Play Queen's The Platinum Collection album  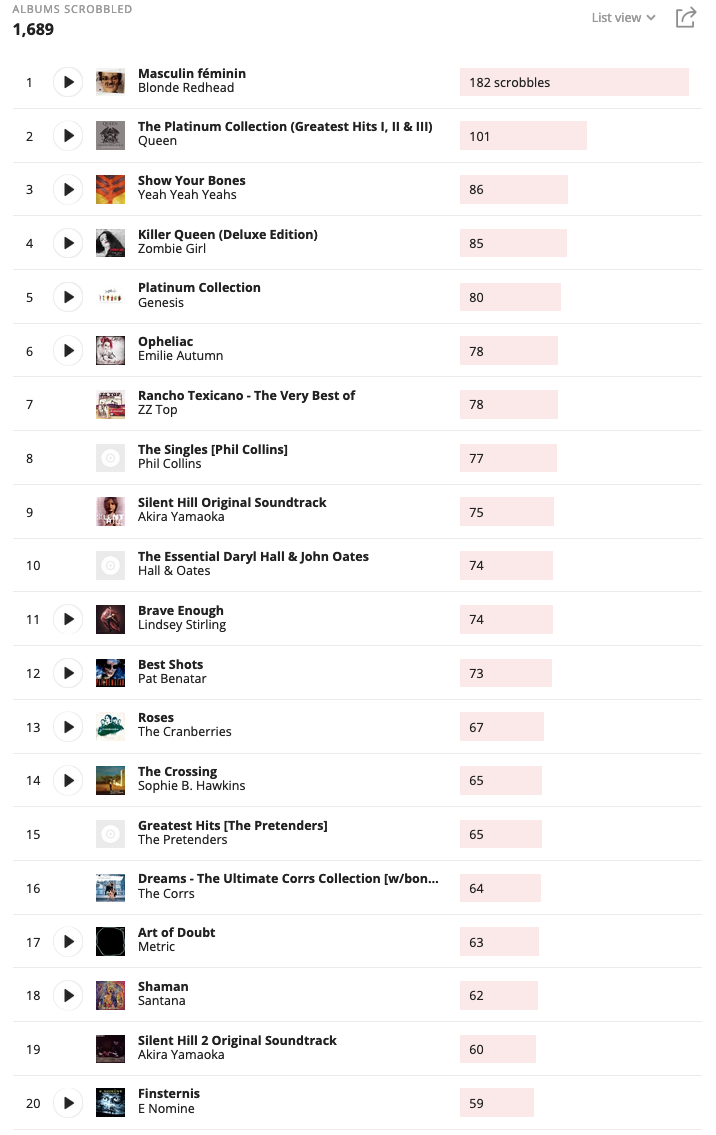[x=68, y=136]
